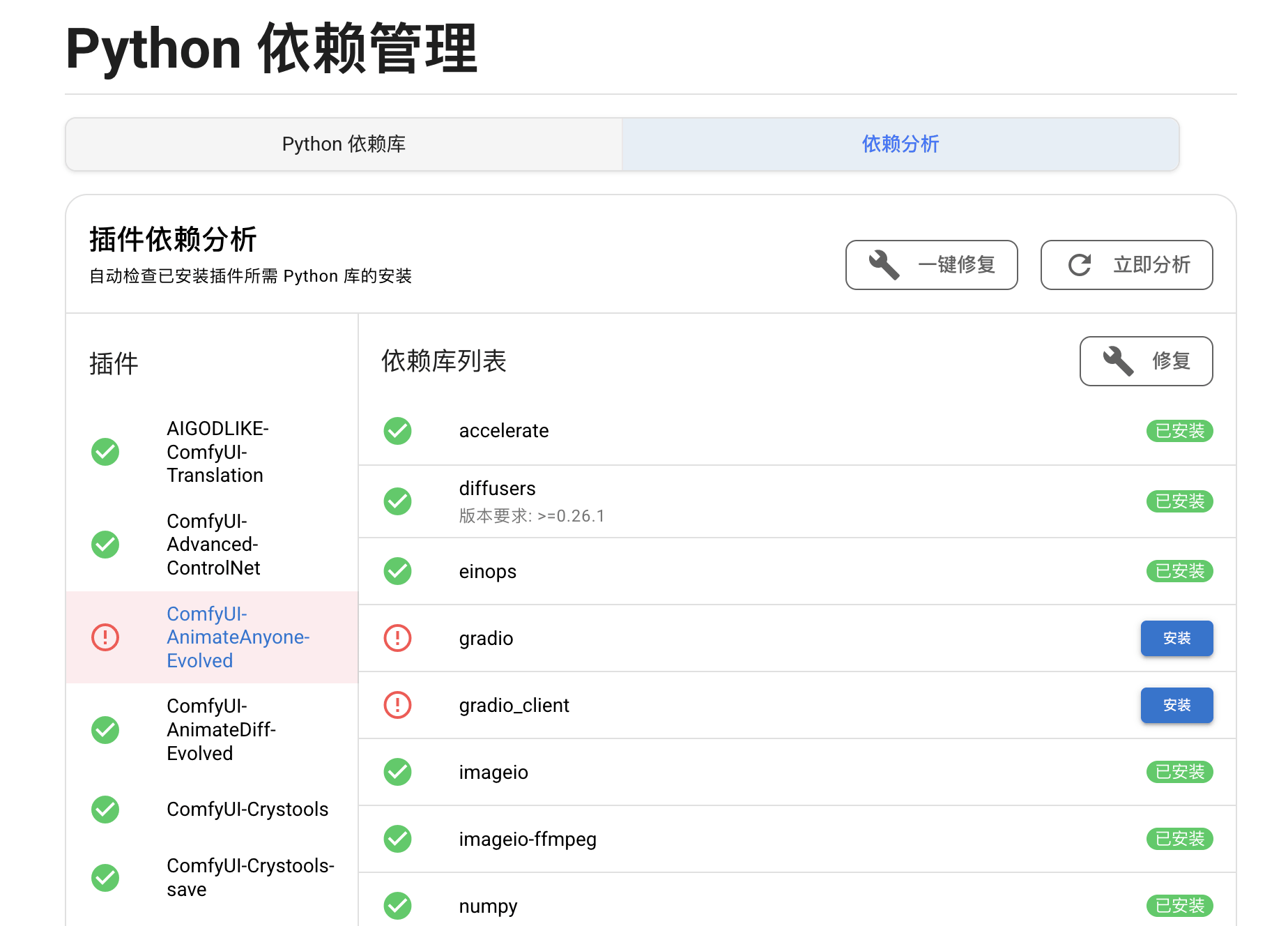
Task: Click the green checkmark beside imageio-ffmpeg
Action: [397, 839]
